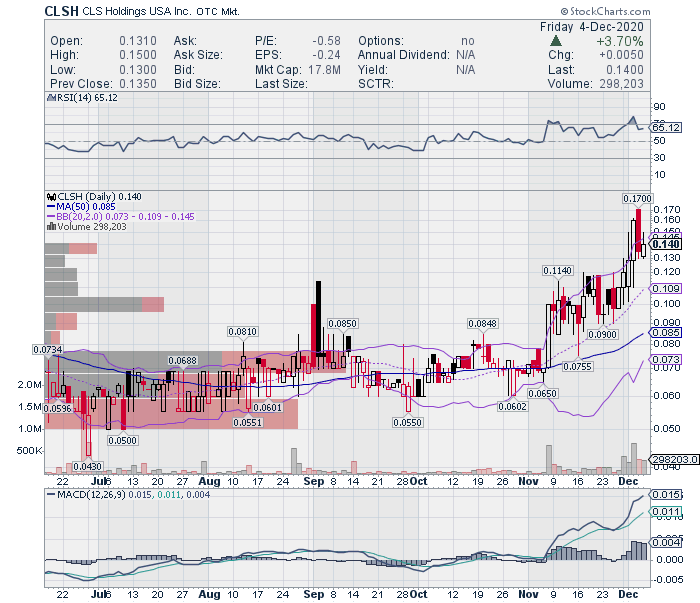Click the lower Bollinger band box 0.073

coord(666,359)
